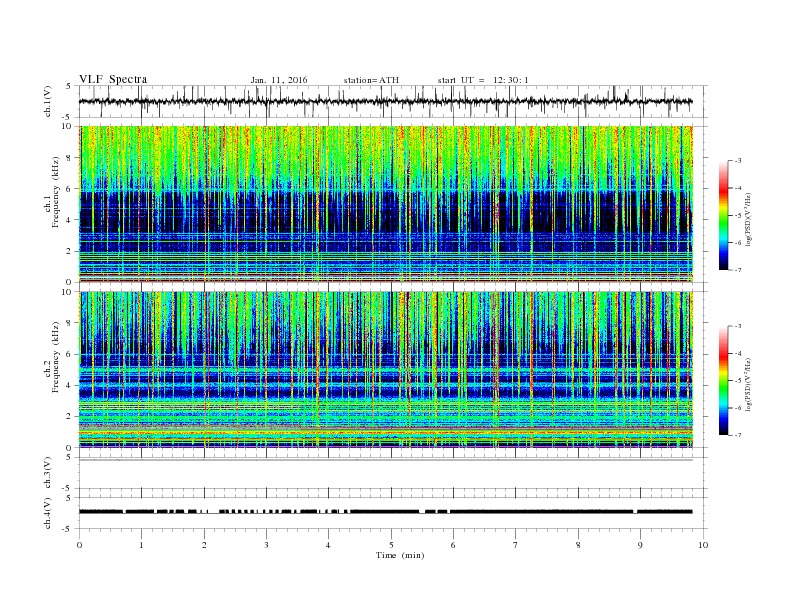Click the ch.2 colorbar 'log(PSD)(V²/Hz)' label

coord(748,385)
